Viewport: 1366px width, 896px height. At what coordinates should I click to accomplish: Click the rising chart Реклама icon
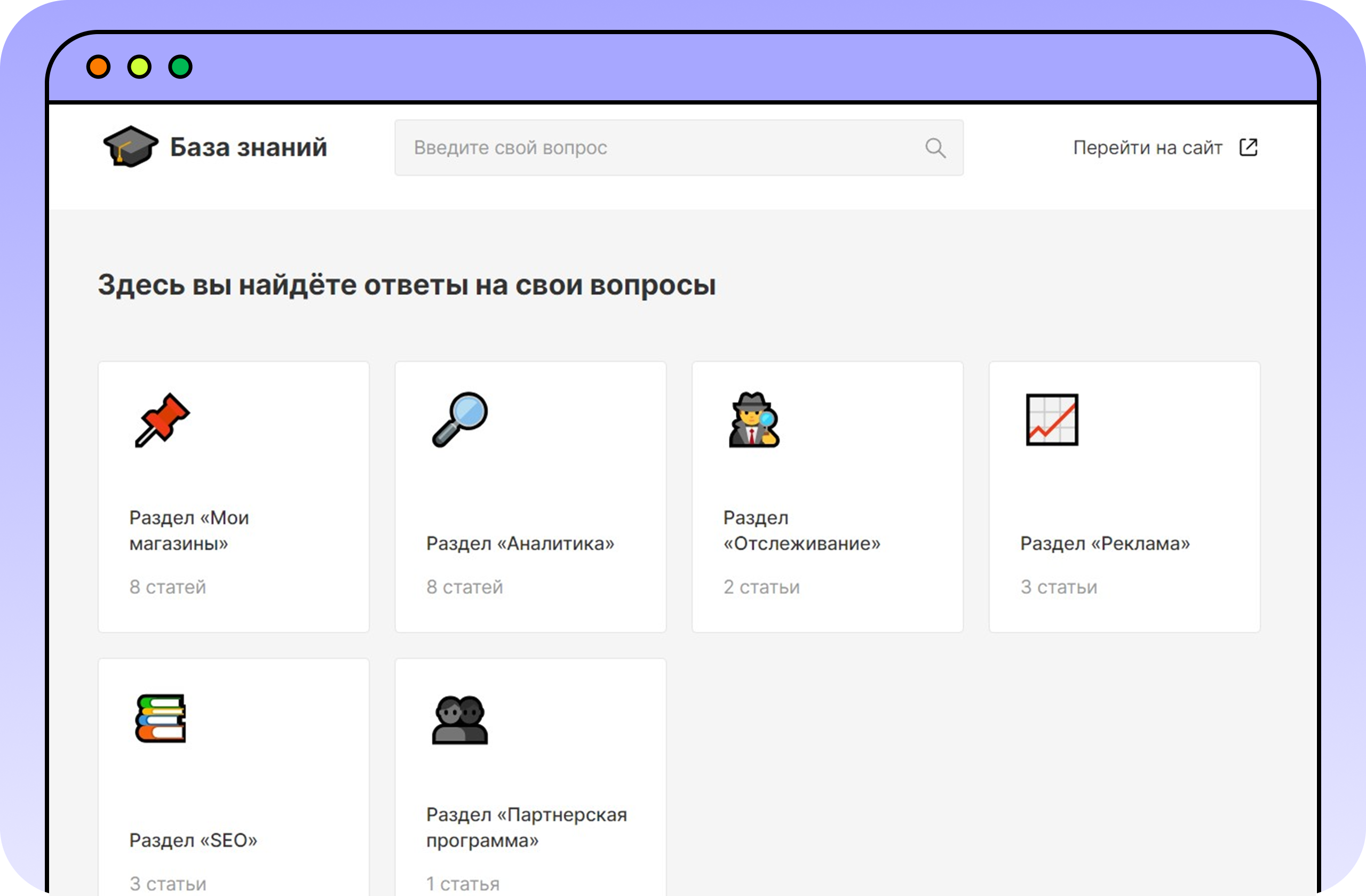tap(1052, 419)
